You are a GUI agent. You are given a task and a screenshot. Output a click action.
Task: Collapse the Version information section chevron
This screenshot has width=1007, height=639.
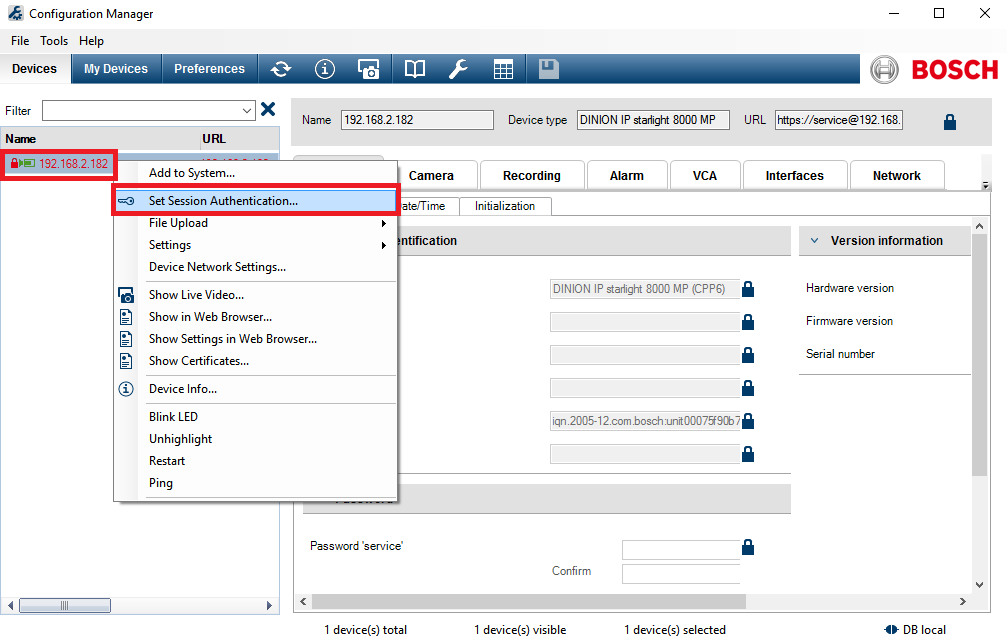[814, 241]
